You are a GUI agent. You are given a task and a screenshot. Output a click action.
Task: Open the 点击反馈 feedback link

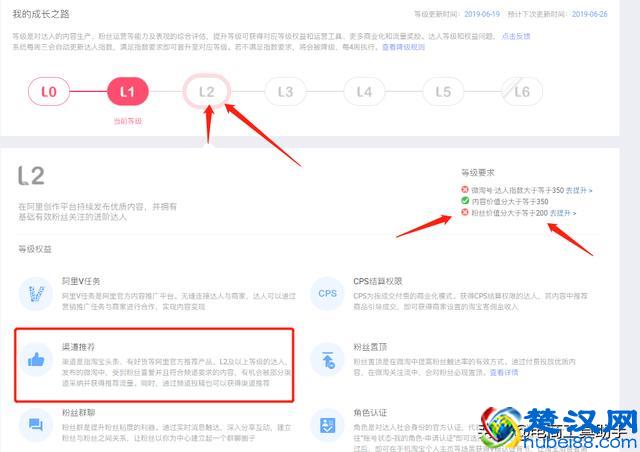coord(516,36)
